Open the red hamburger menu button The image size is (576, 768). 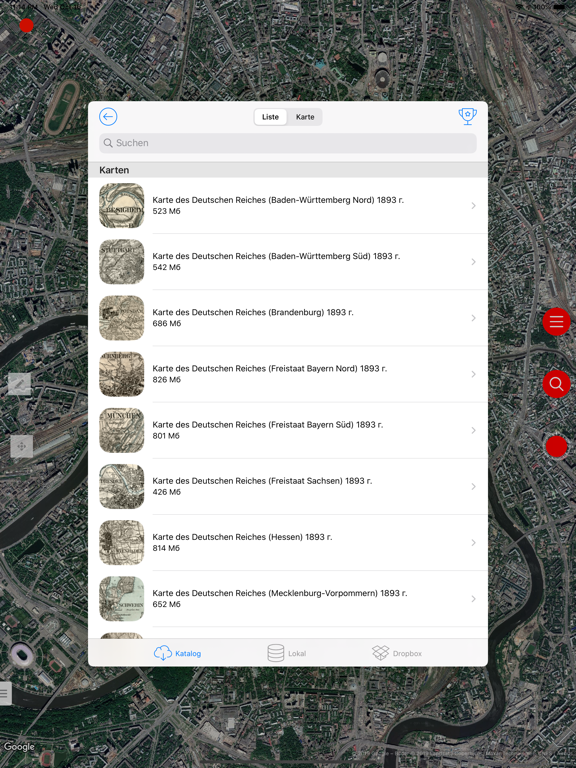pos(556,322)
